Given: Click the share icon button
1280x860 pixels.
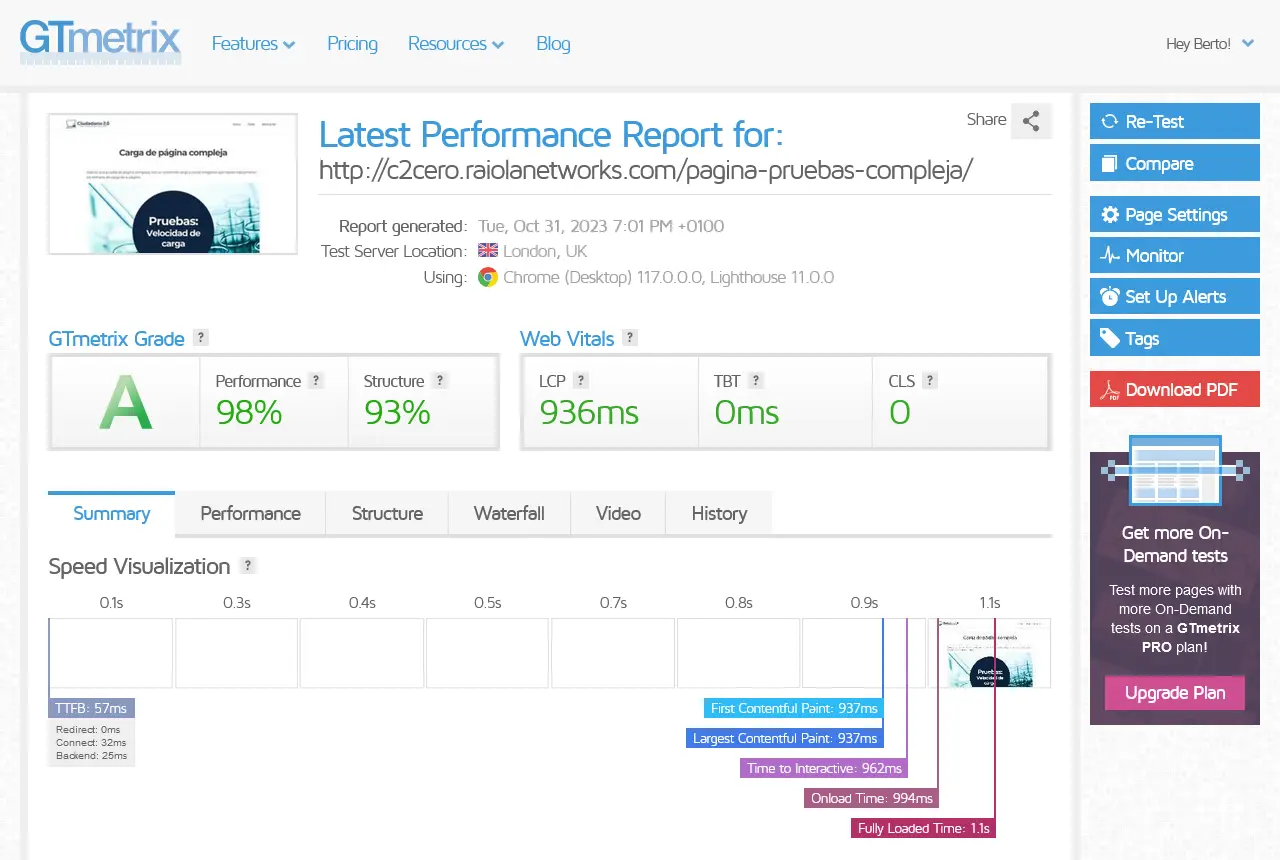Looking at the screenshot, I should click(x=1031, y=121).
